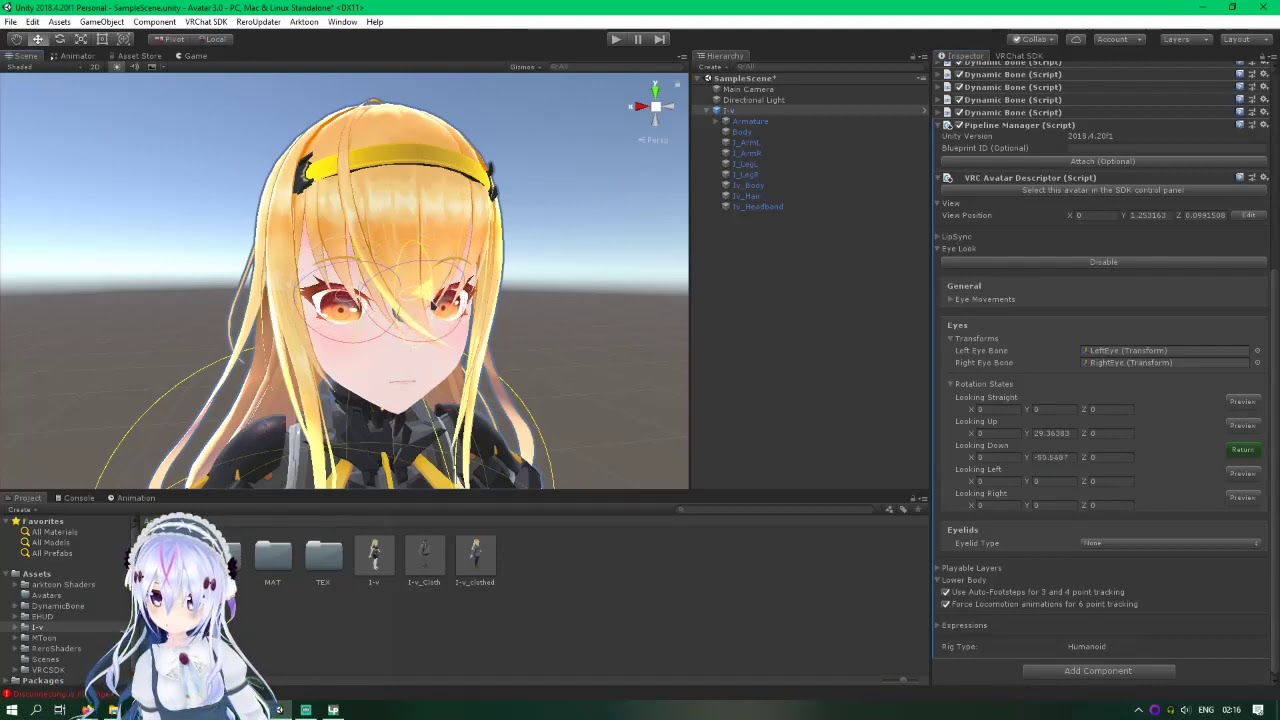1280x720 pixels.
Task: Switch to the Animator tab
Action: pos(73,56)
